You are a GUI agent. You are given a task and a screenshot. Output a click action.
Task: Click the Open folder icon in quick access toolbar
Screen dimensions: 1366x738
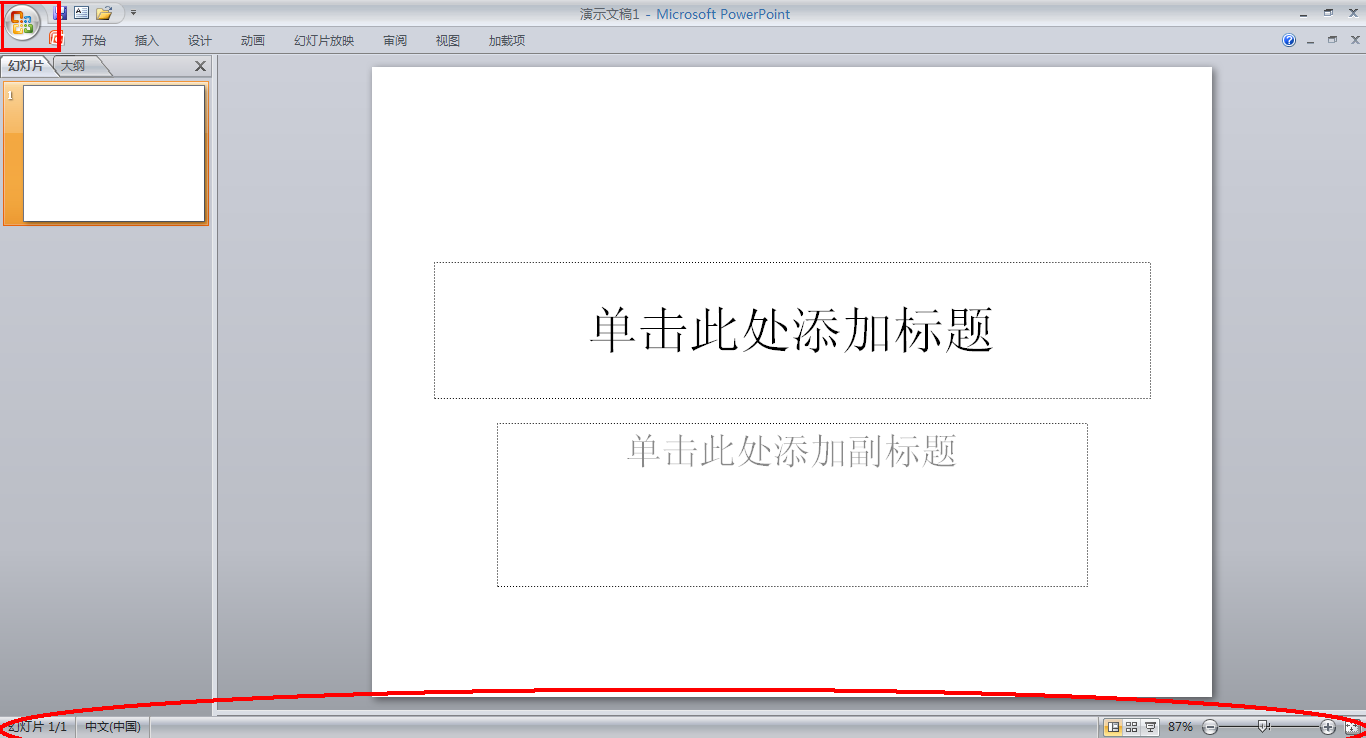click(104, 13)
